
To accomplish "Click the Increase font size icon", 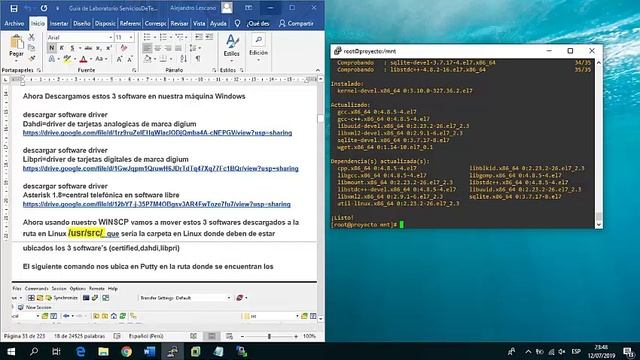I will tap(119, 59).
